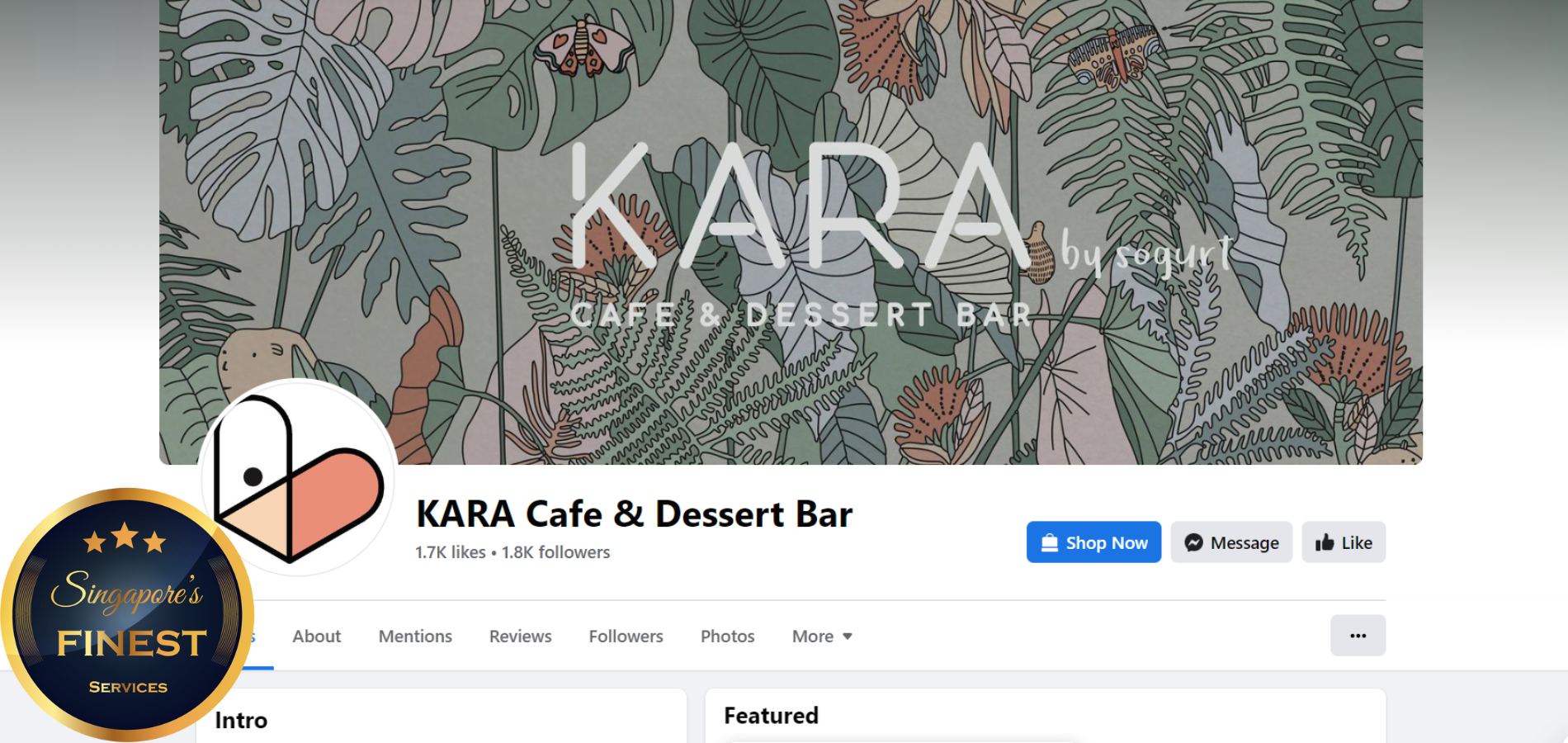Click the thumbs-up icon on Like button

click(1325, 542)
